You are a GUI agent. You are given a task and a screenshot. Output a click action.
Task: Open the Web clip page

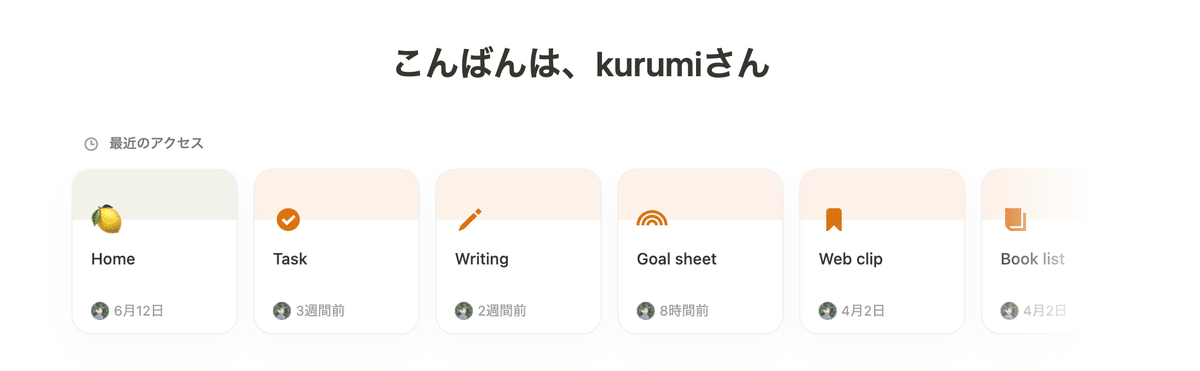point(882,251)
